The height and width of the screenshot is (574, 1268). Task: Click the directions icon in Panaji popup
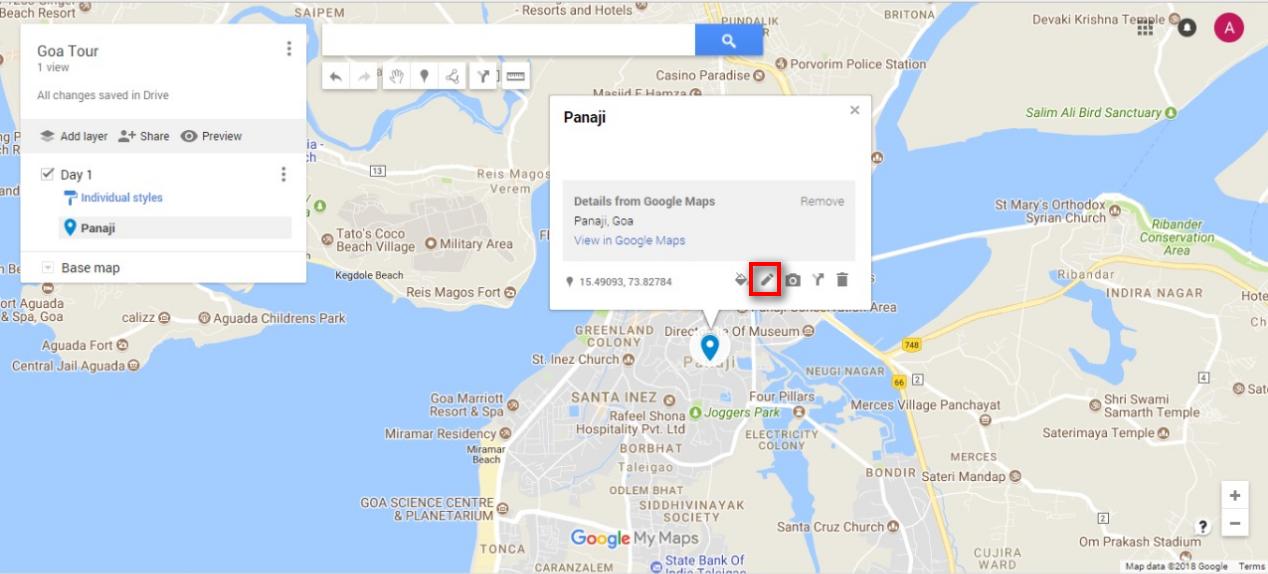click(x=817, y=280)
